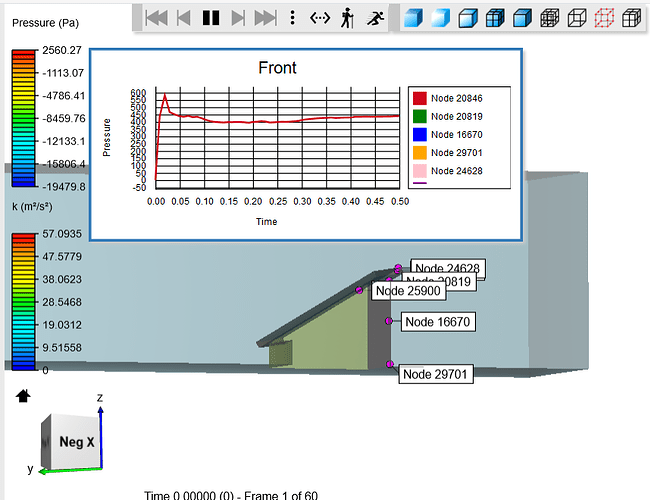650x500 pixels.
Task: Click the orange Node 29701 legend swatch
Action: click(x=420, y=153)
